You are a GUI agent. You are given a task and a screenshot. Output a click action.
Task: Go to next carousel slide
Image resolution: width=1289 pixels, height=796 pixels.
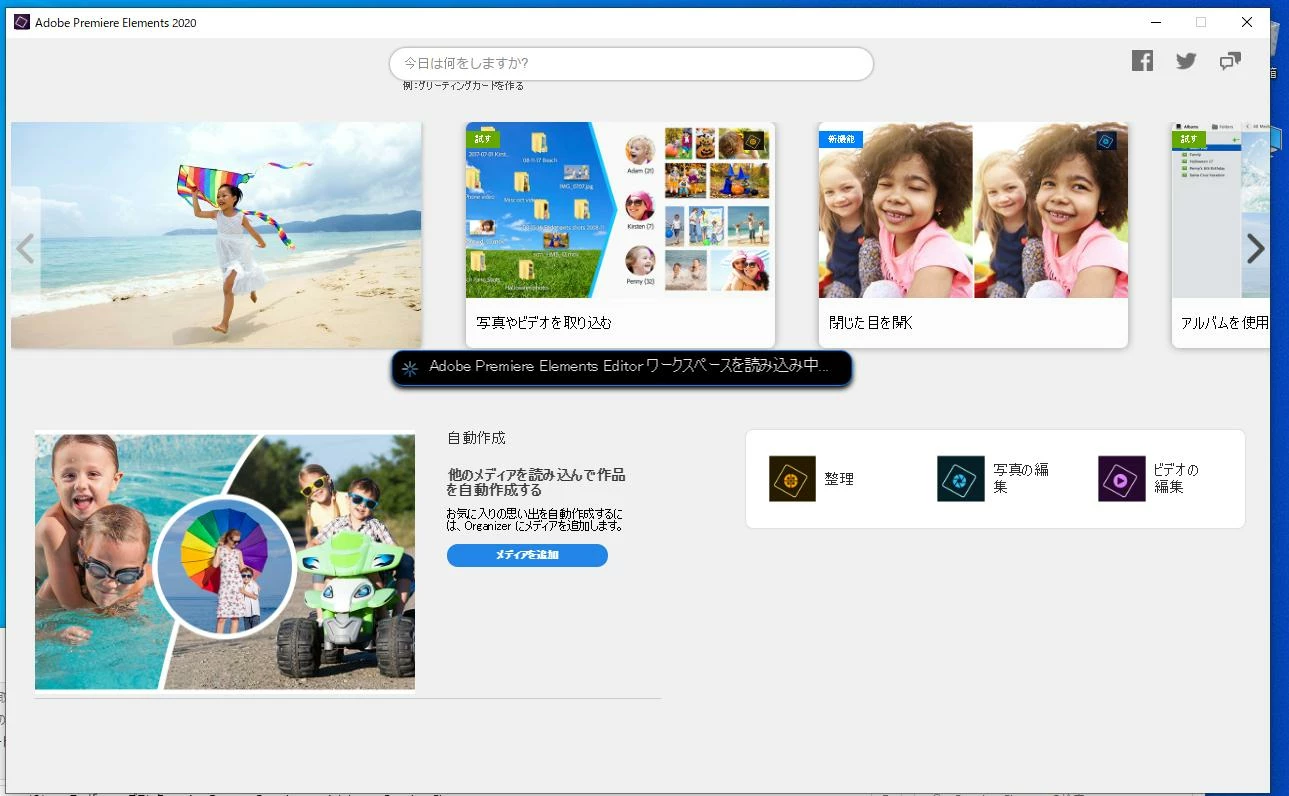tap(1255, 249)
